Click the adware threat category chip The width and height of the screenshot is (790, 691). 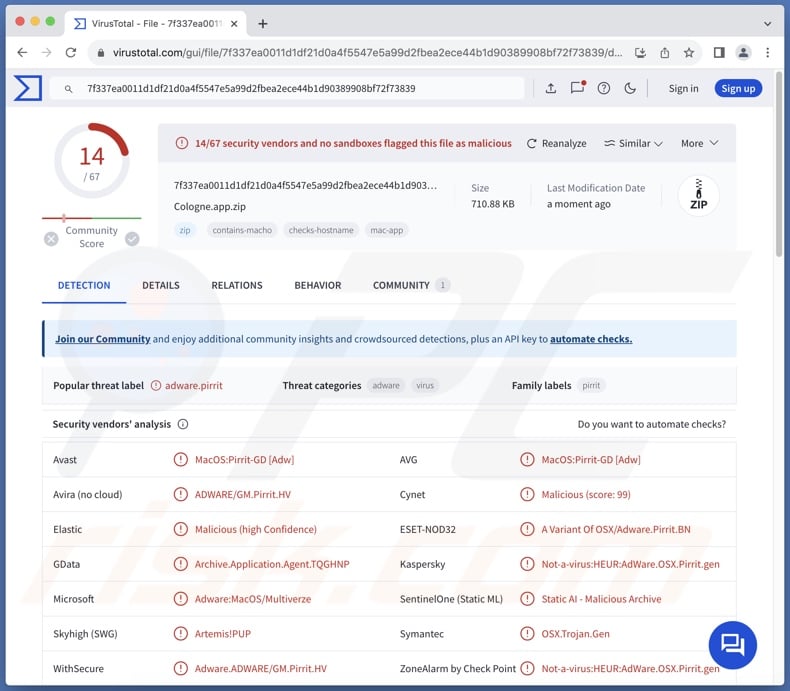pyautogui.click(x=386, y=385)
